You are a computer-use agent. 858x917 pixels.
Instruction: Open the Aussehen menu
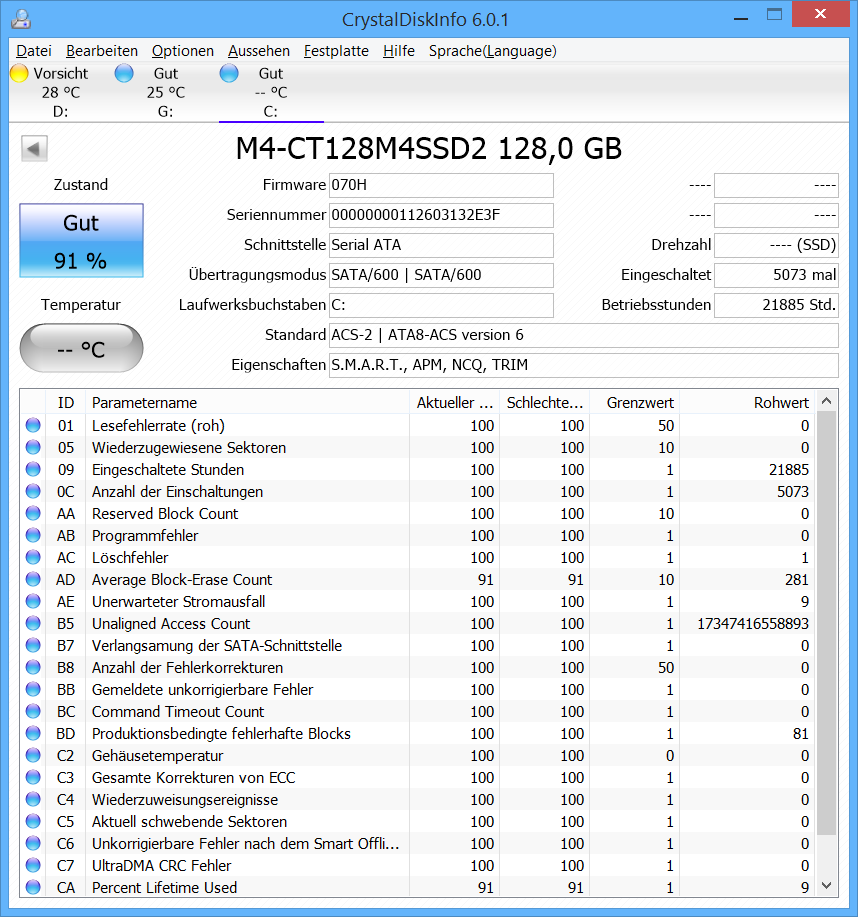click(x=259, y=51)
